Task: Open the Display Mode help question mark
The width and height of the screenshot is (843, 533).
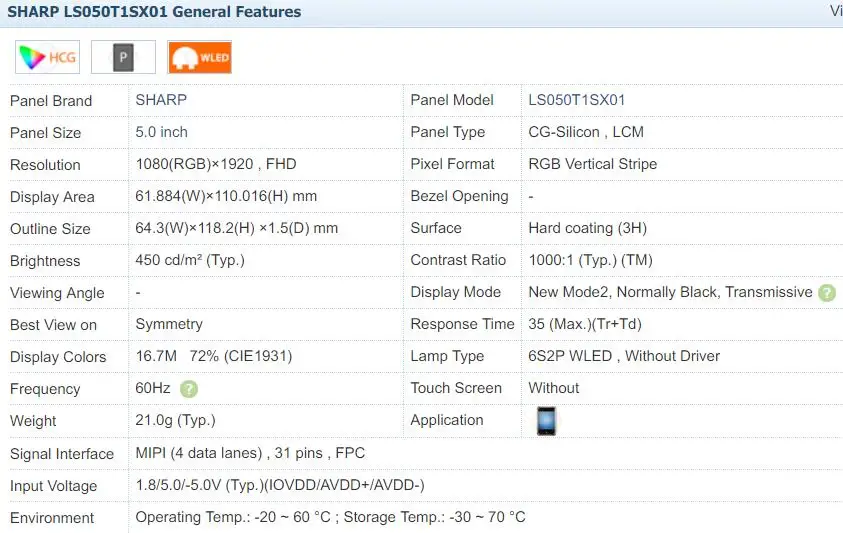Action: click(x=827, y=293)
